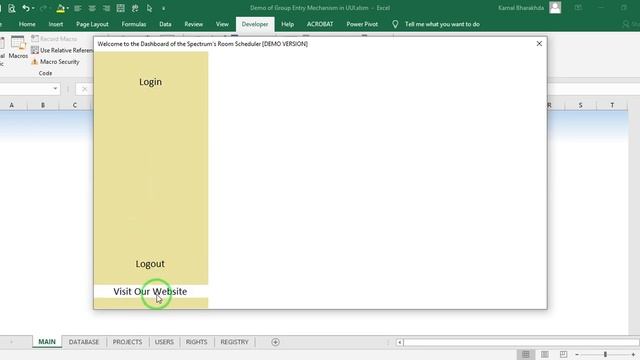Click the horizontal scrollbar track
Screen dimensions: 640x360
point(521,342)
